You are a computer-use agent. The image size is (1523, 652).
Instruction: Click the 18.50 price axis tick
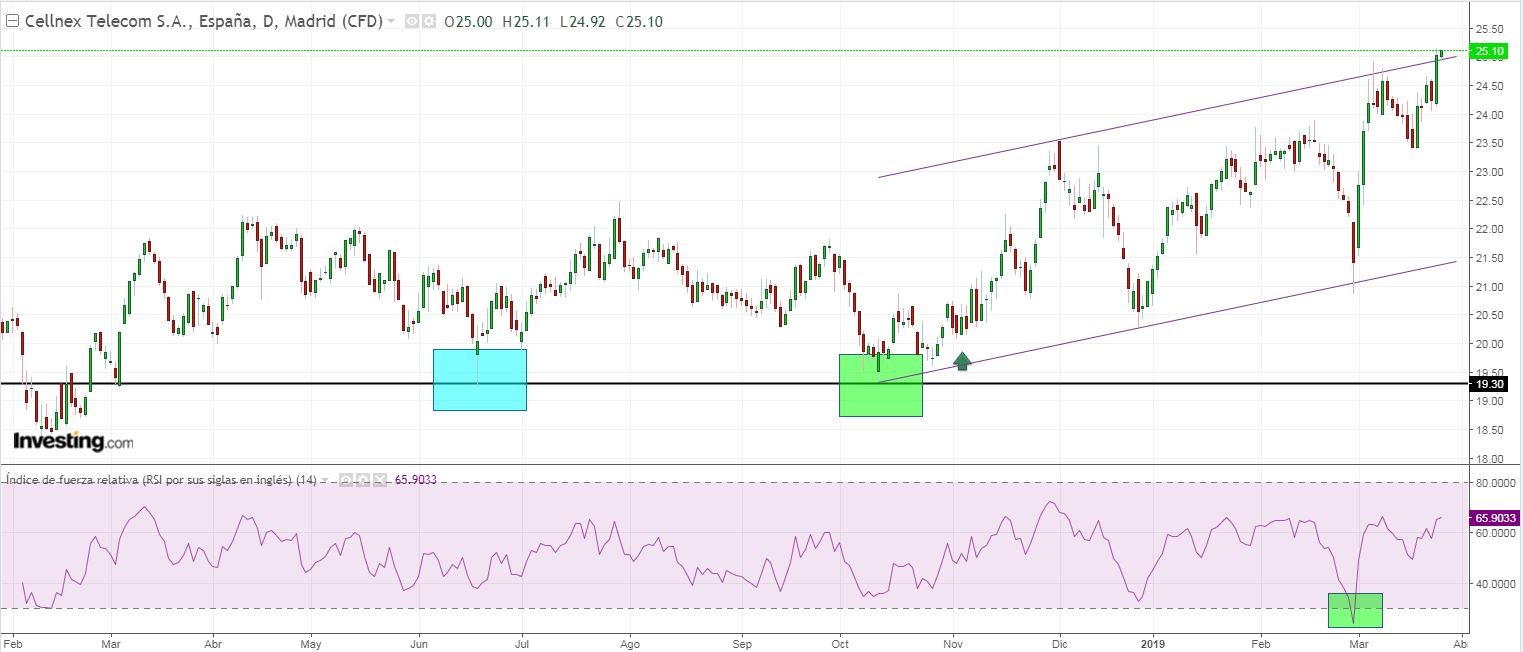[x=1490, y=430]
